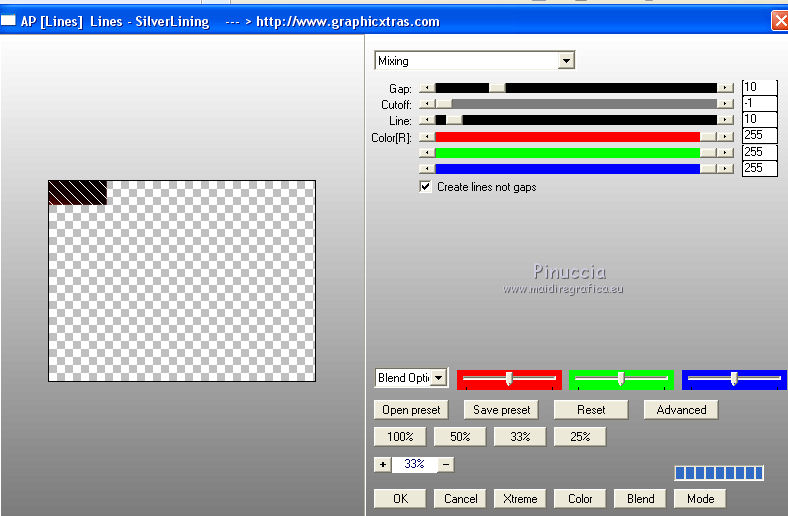The width and height of the screenshot is (788, 516).
Task: Click the Open preset button
Action: (411, 410)
